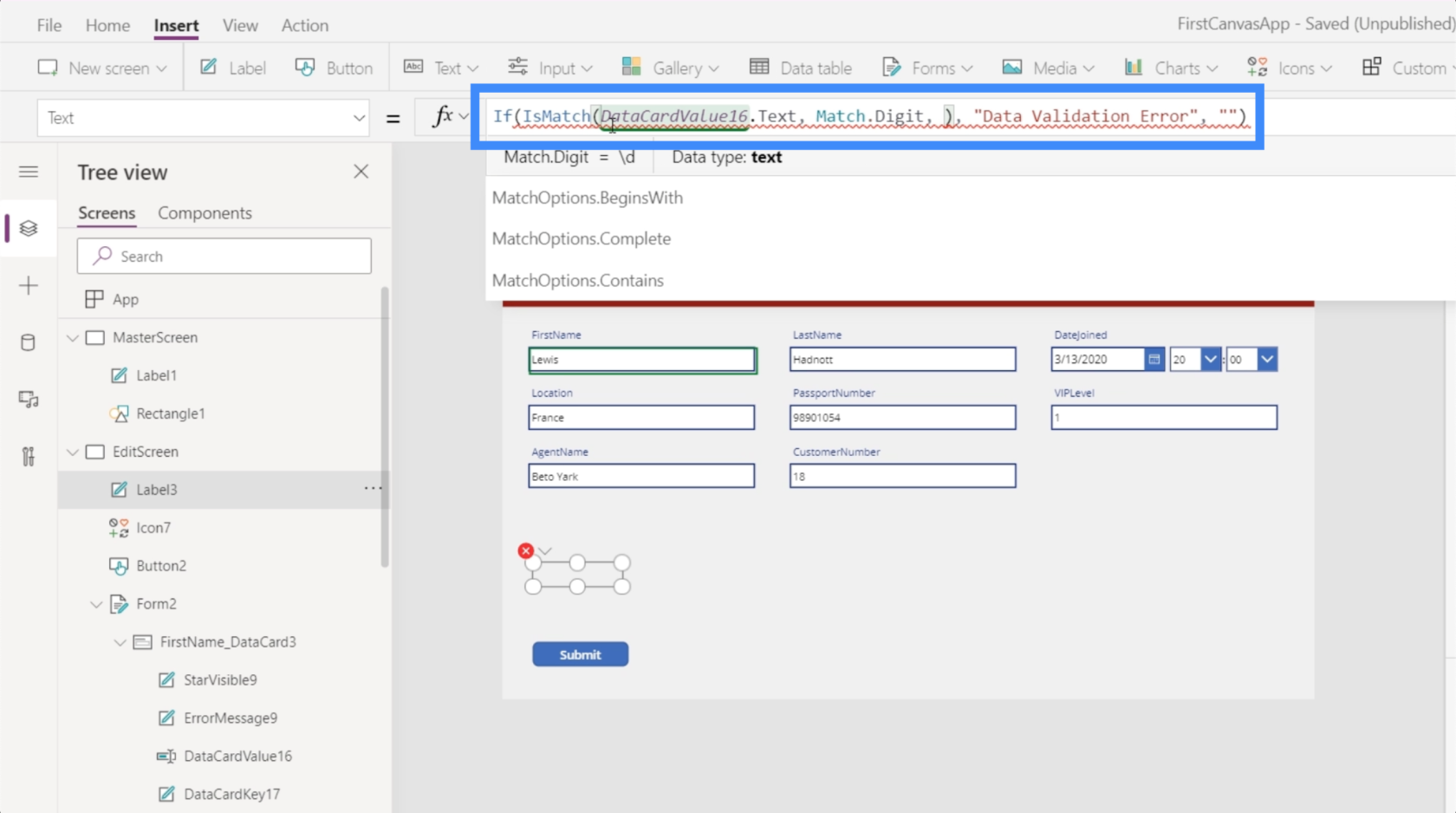The image size is (1456, 813).
Task: Open the Forms dropdown
Action: click(x=926, y=68)
